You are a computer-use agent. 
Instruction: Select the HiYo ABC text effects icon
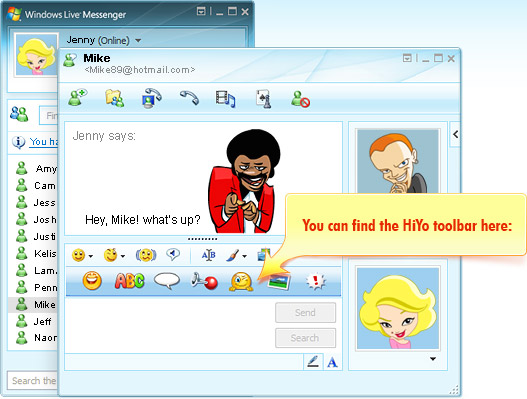point(130,281)
